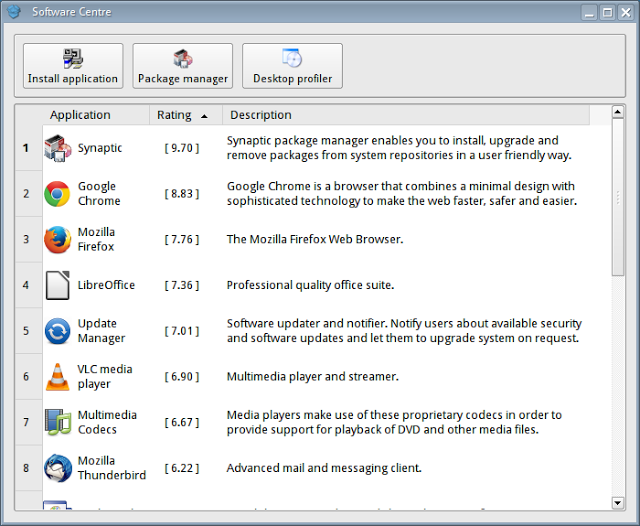
Task: Launch the Desktop profiler
Action: click(x=292, y=66)
